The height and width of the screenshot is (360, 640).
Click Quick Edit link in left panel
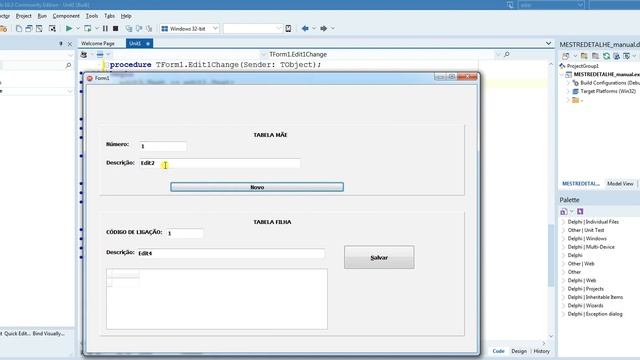tap(17, 333)
